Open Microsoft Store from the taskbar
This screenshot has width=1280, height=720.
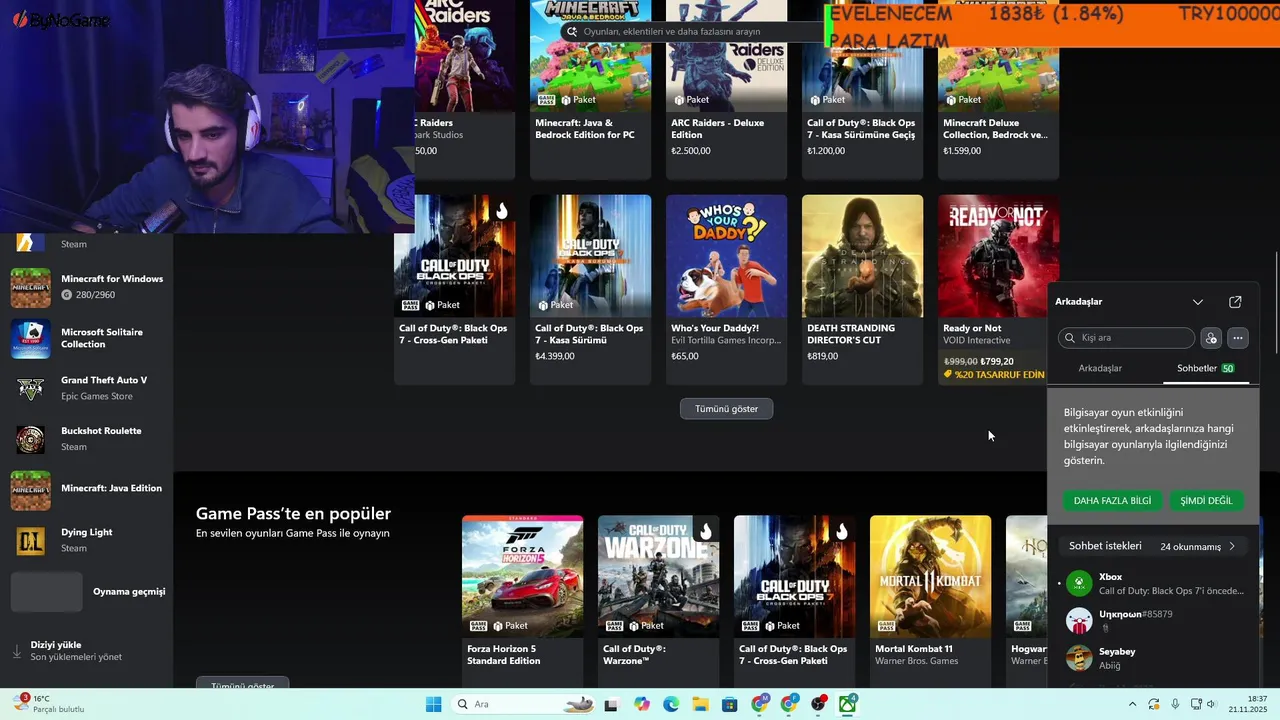[x=729, y=704]
